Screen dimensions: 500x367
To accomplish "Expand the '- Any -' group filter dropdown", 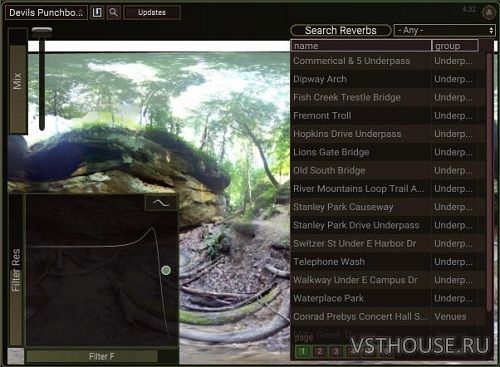I will point(445,30).
